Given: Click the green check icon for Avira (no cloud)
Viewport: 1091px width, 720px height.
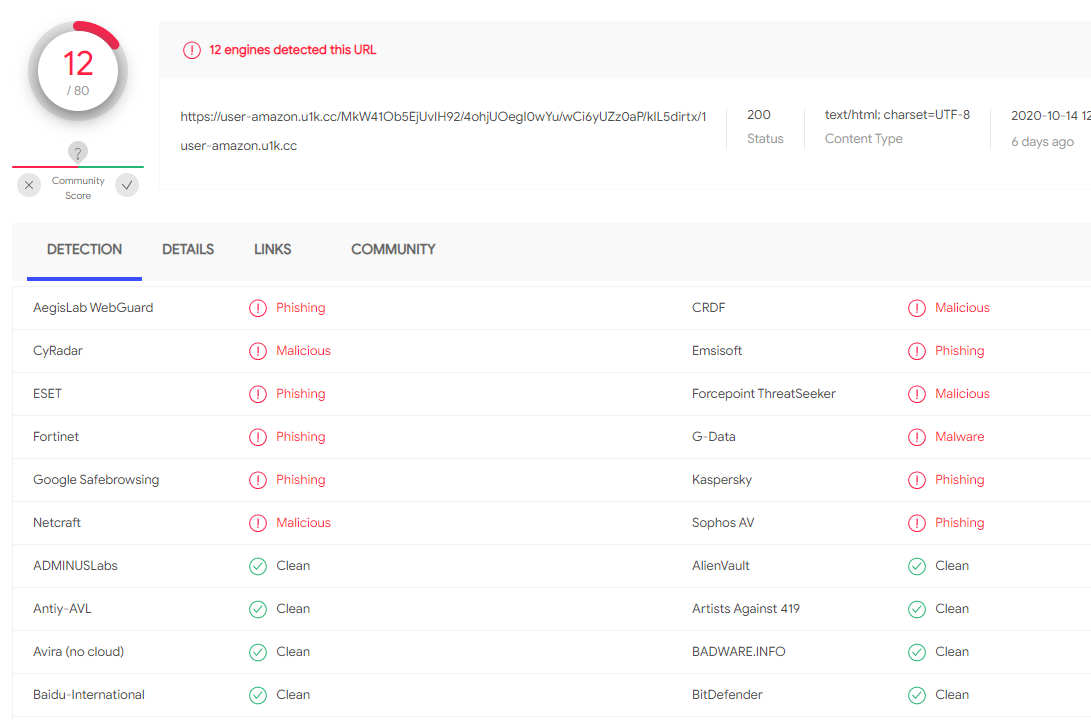Looking at the screenshot, I should [x=258, y=652].
